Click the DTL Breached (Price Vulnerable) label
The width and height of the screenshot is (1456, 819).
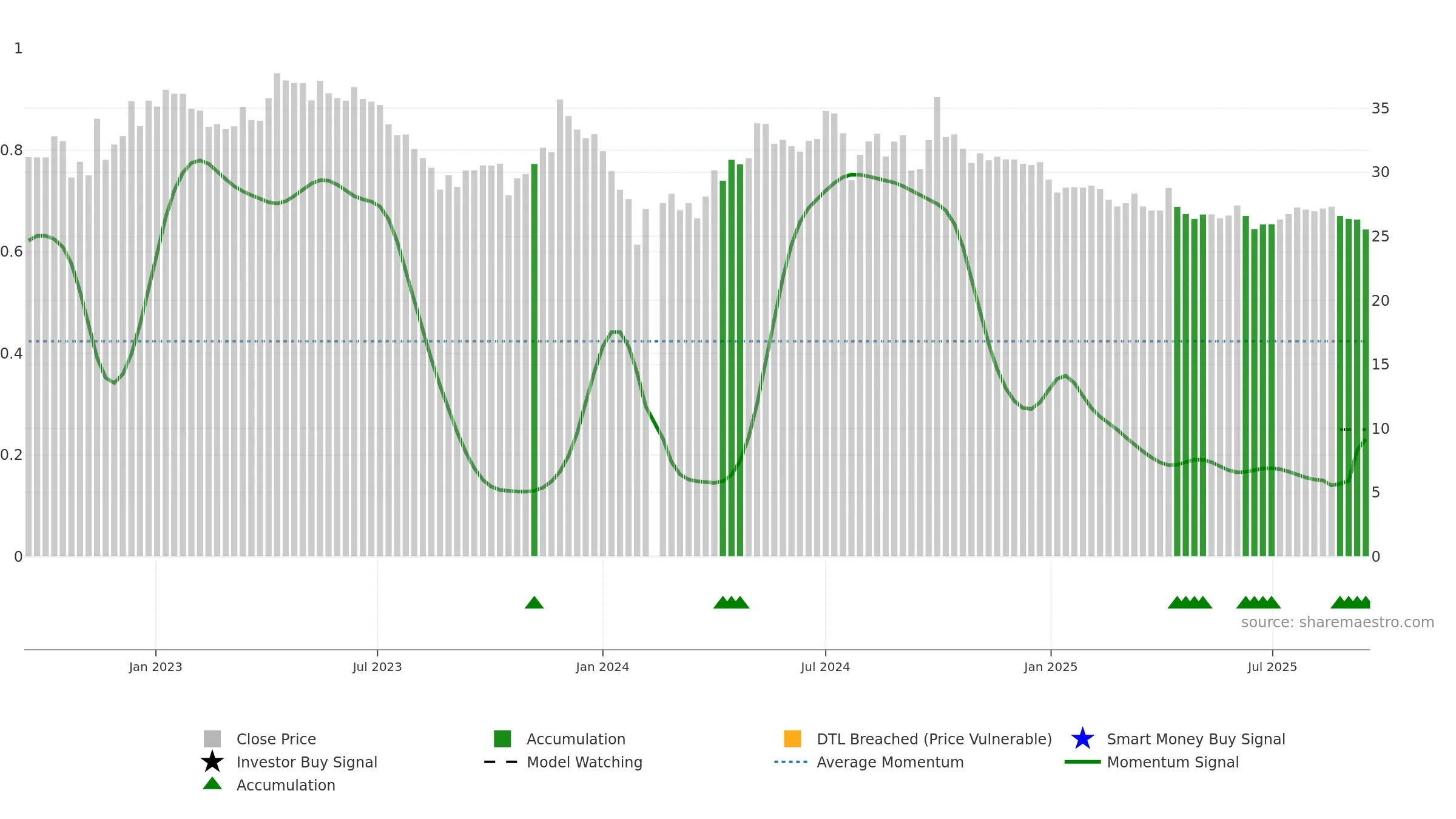[934, 739]
